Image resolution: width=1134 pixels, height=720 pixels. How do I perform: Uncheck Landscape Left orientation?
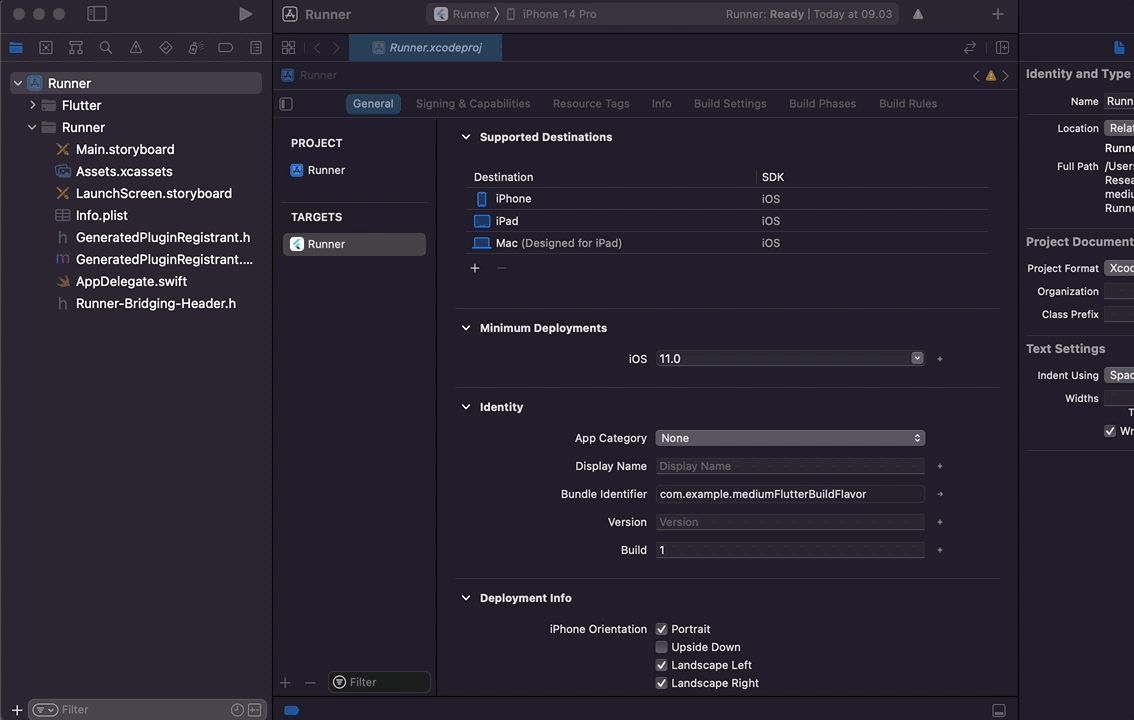[661, 665]
